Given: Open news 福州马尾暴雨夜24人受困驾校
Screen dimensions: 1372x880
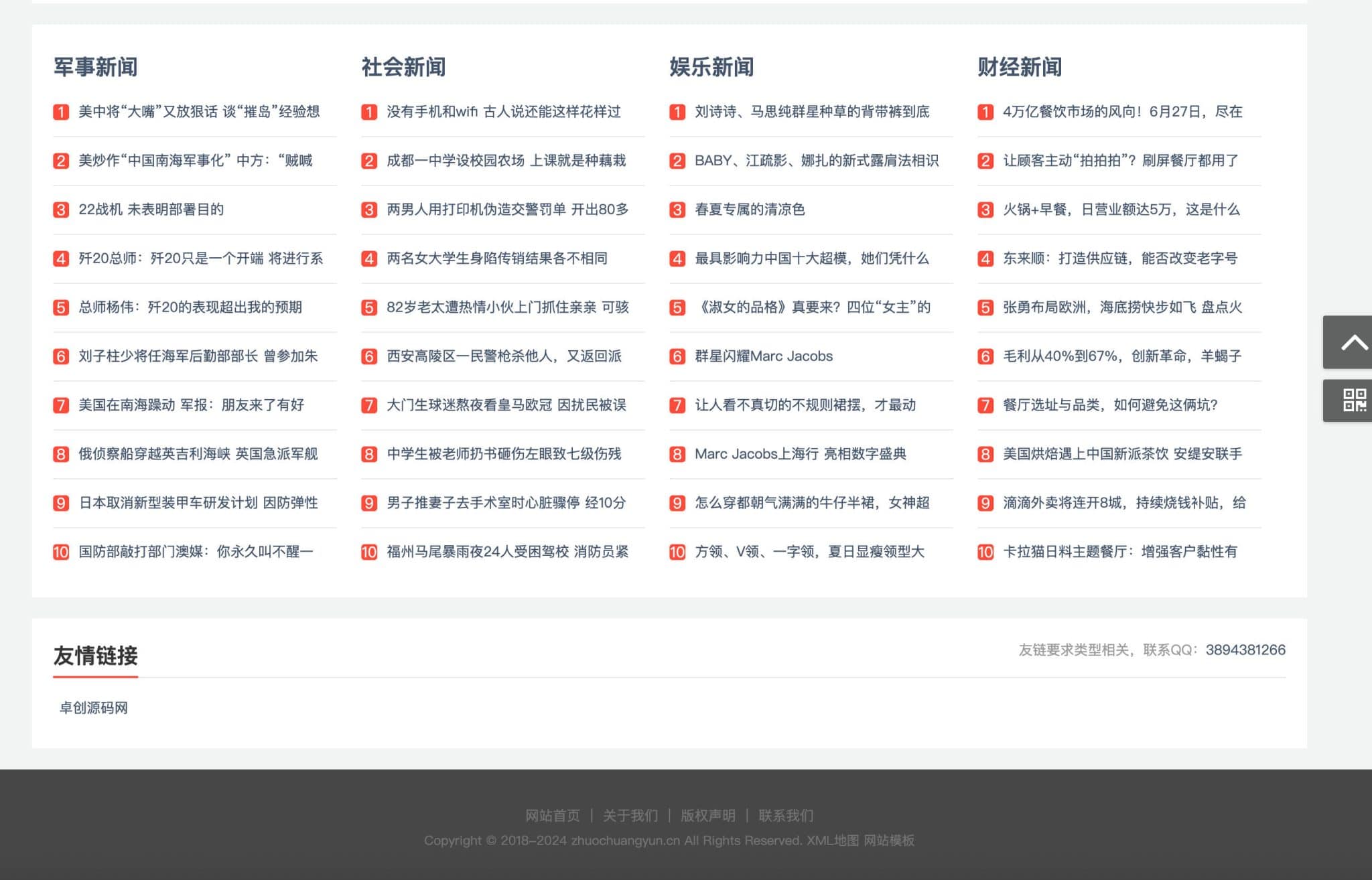Looking at the screenshot, I should pyautogui.click(x=508, y=552).
